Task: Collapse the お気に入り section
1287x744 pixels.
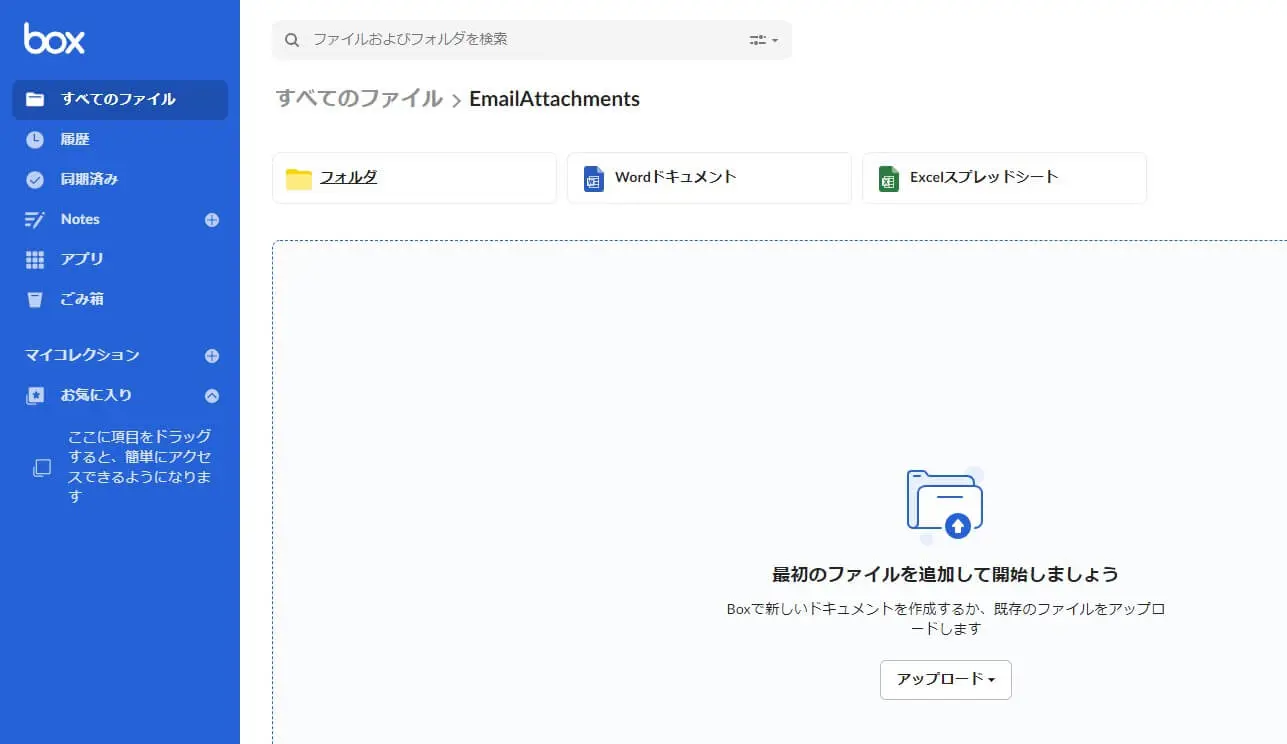Action: click(x=212, y=396)
